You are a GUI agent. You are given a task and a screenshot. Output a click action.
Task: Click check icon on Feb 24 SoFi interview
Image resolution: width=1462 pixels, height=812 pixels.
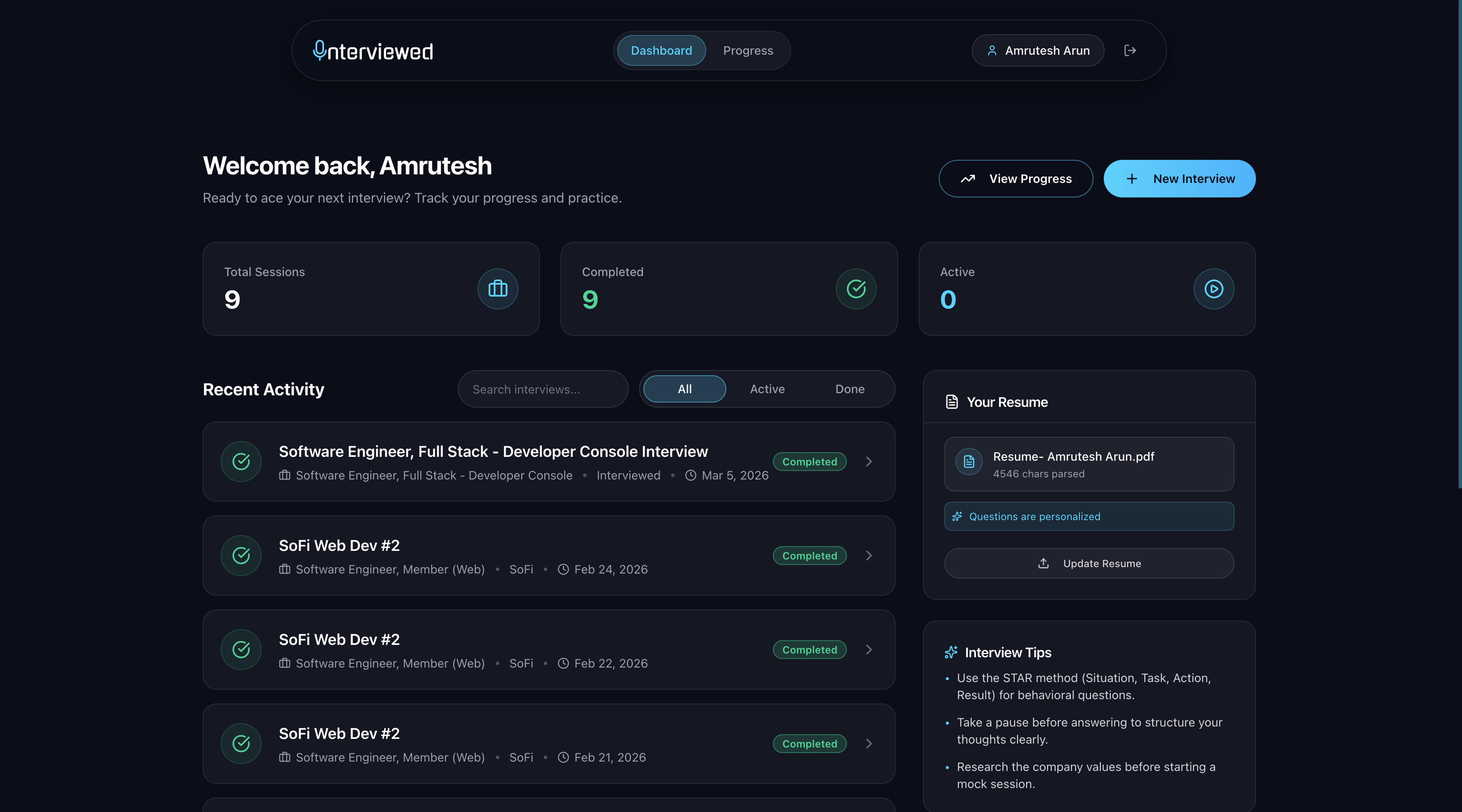[x=241, y=556]
